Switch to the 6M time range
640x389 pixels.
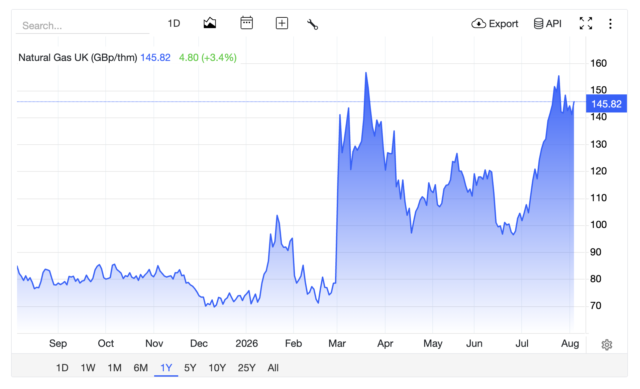[140, 368]
